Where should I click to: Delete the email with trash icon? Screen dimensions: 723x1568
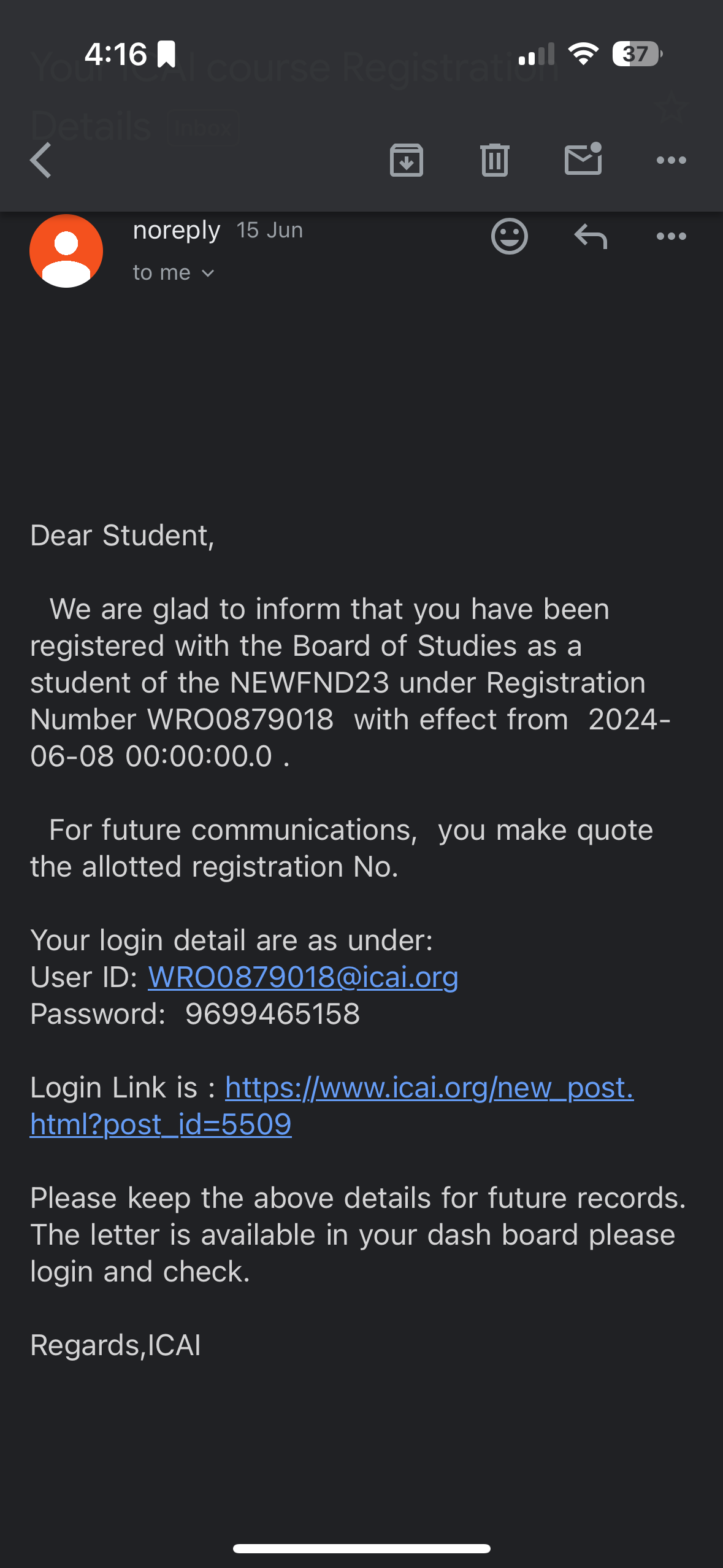494,160
